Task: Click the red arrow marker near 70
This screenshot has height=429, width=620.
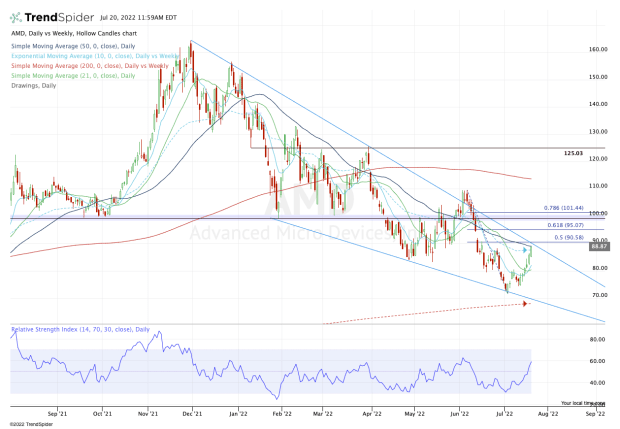Action: [x=526, y=304]
